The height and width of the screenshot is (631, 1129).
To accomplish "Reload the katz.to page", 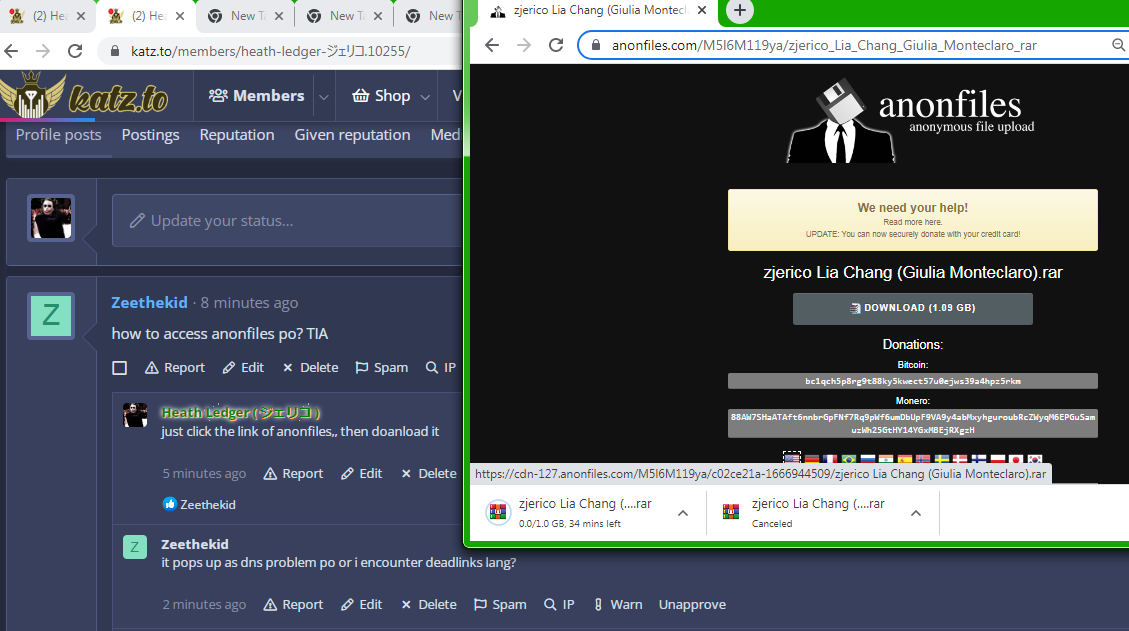I will (x=75, y=51).
